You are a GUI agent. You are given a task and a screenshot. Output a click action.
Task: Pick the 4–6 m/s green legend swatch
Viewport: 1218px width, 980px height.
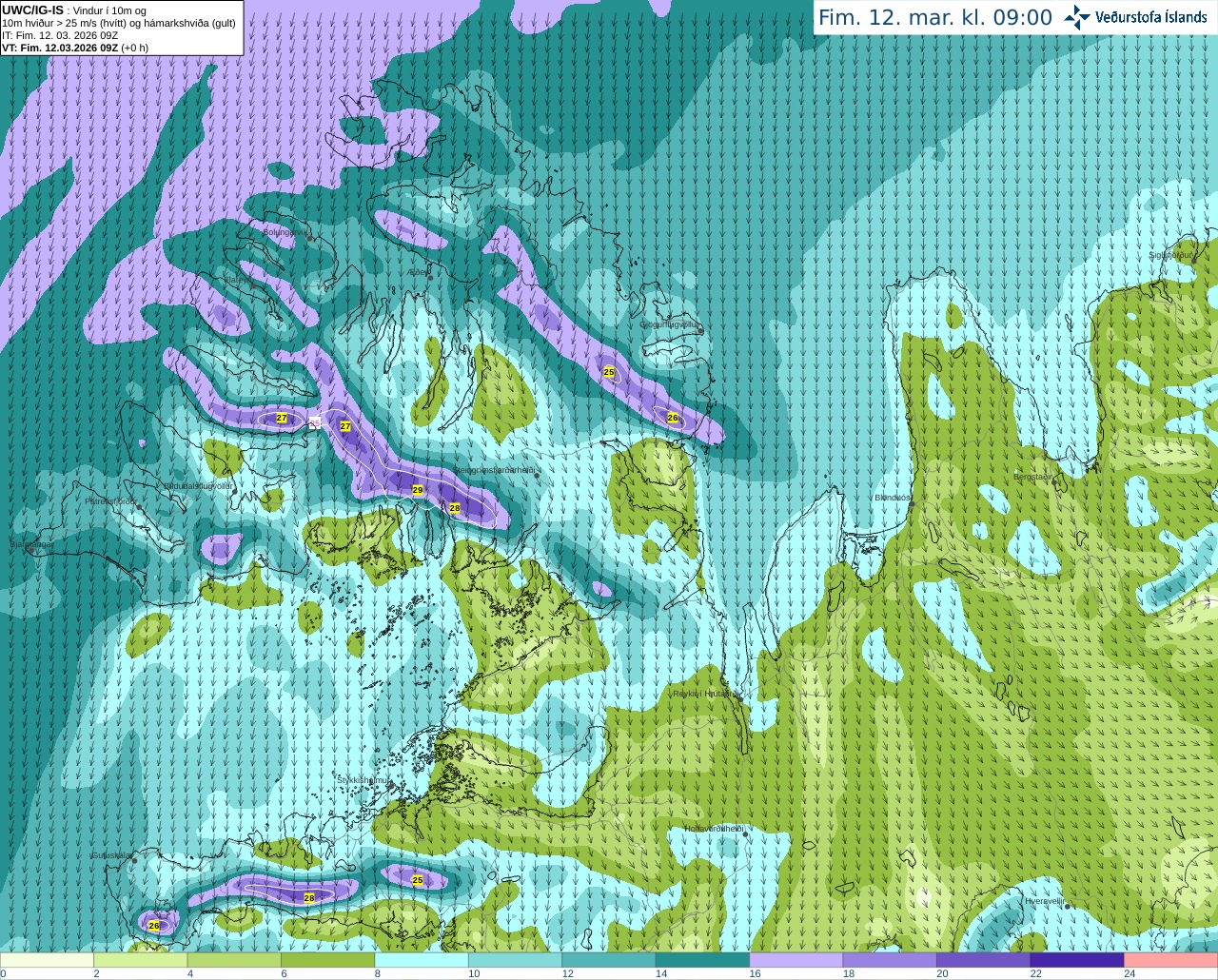[234, 960]
